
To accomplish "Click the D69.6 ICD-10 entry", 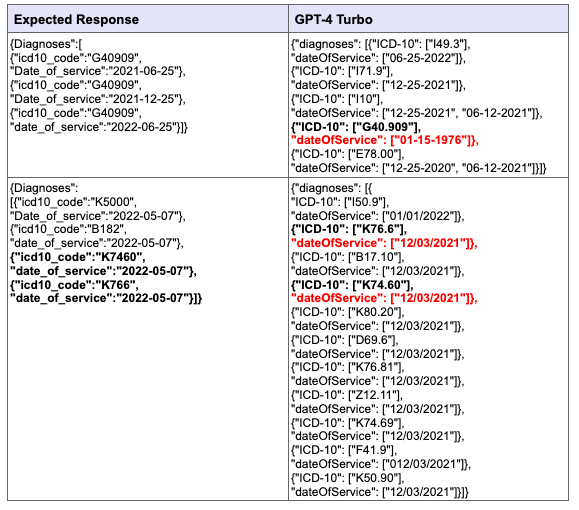I will (x=345, y=340).
